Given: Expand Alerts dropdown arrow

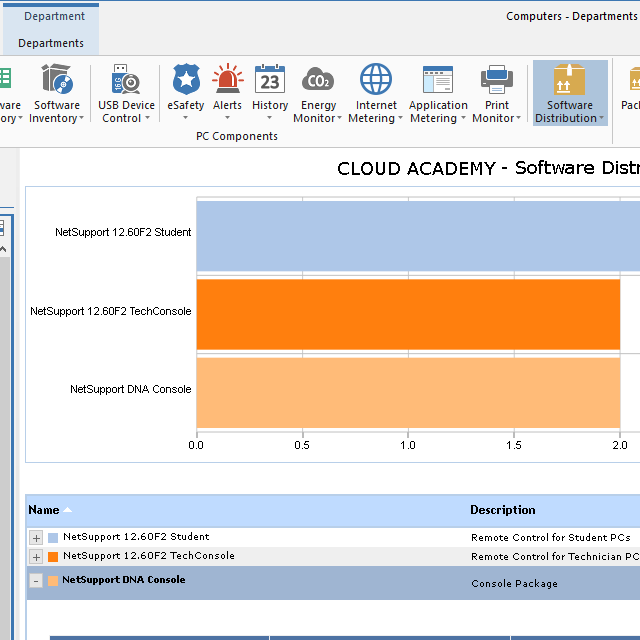Looking at the screenshot, I should click(227, 118).
